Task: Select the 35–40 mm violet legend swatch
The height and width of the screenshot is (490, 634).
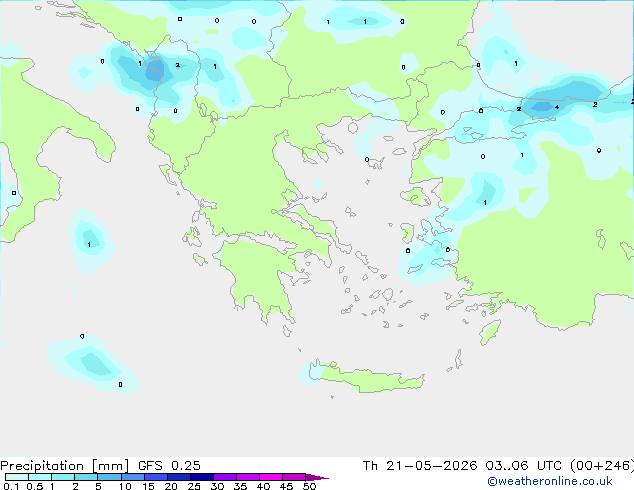Action: (247, 477)
